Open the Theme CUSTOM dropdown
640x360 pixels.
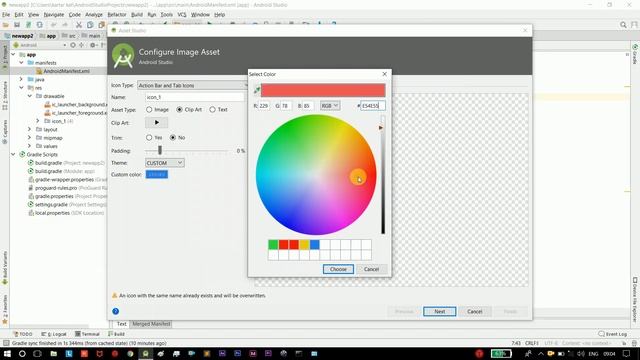point(164,163)
